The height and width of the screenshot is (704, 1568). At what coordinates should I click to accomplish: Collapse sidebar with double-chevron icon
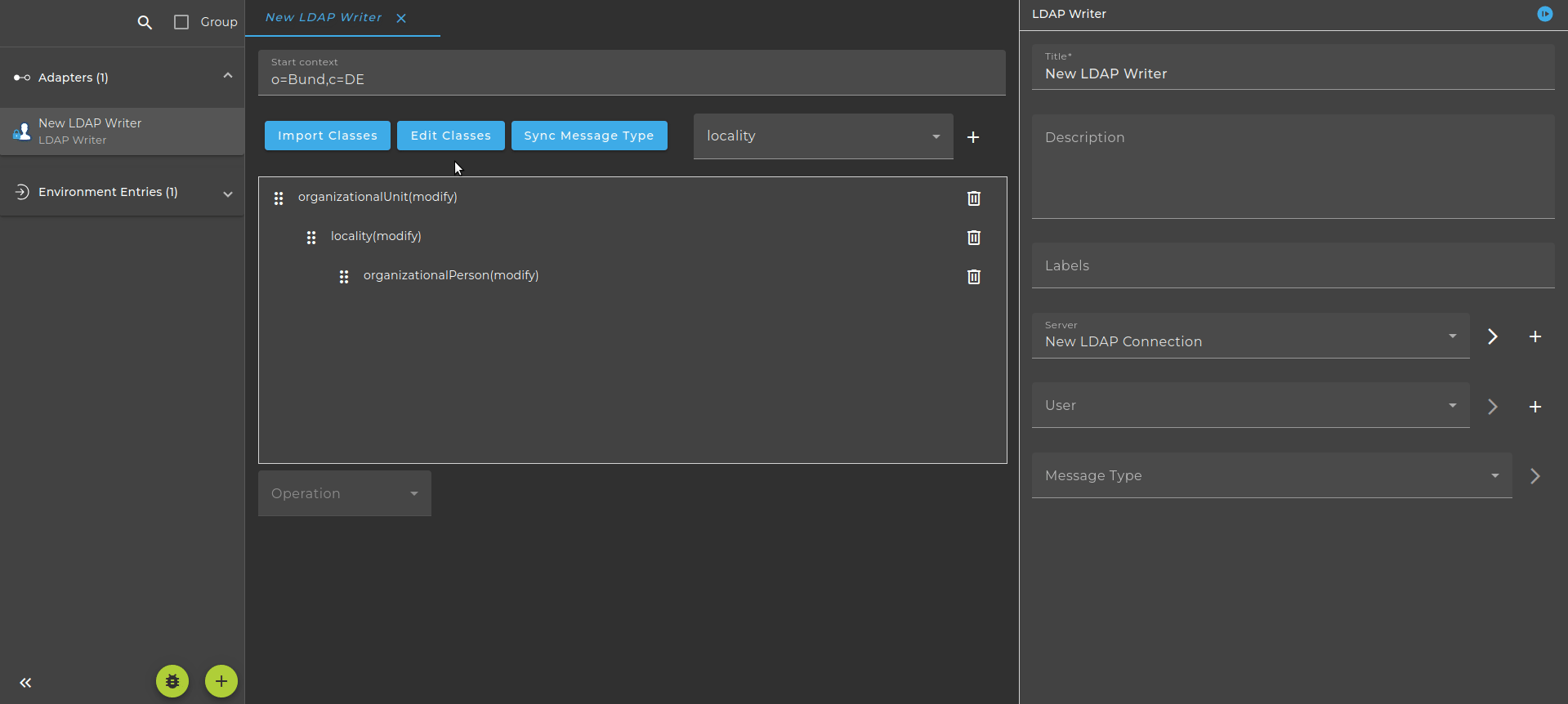click(25, 683)
